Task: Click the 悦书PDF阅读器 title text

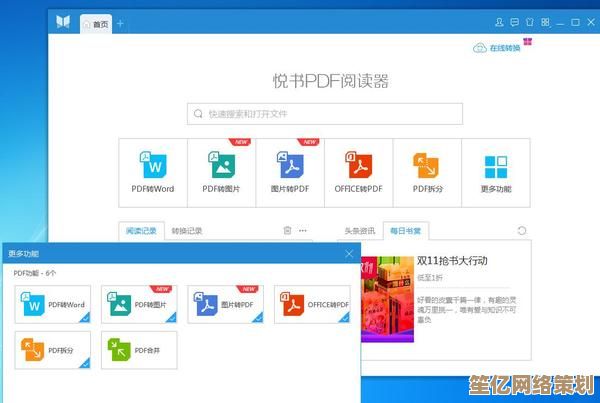Action: (331, 81)
